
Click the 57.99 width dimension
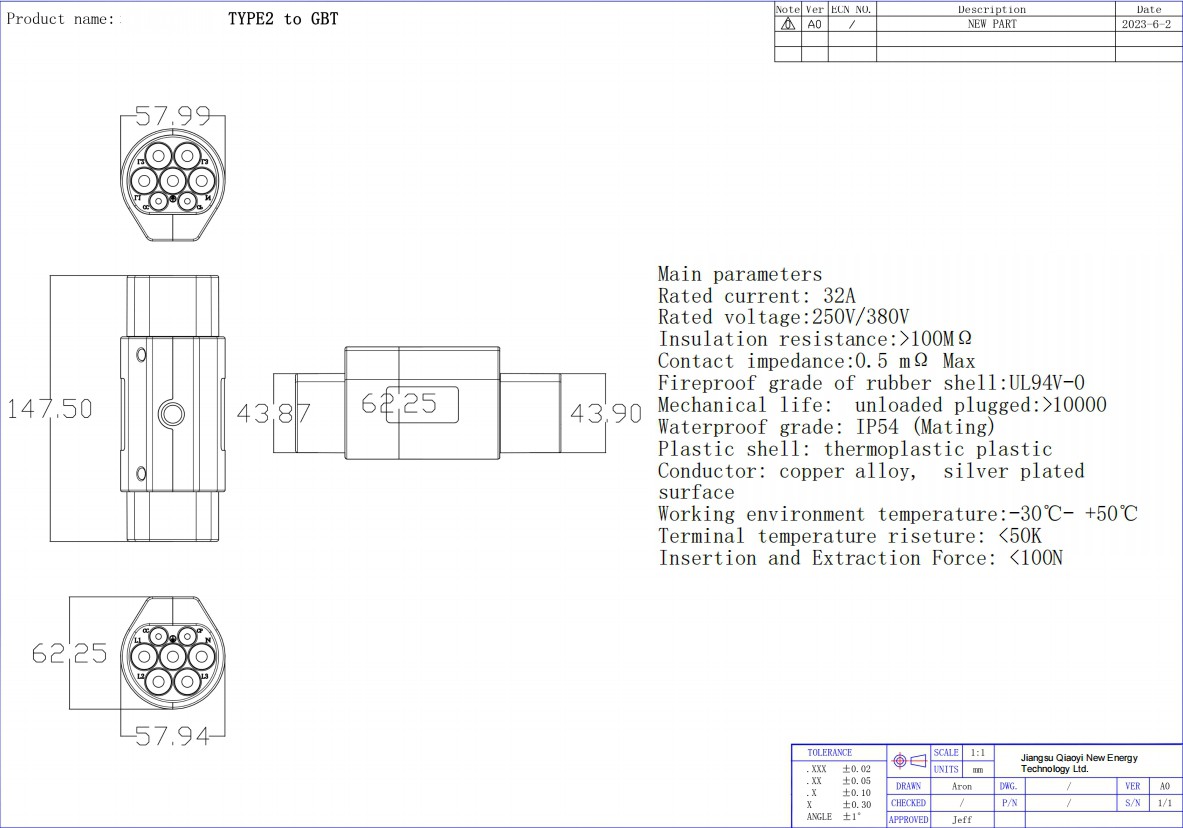173,117
